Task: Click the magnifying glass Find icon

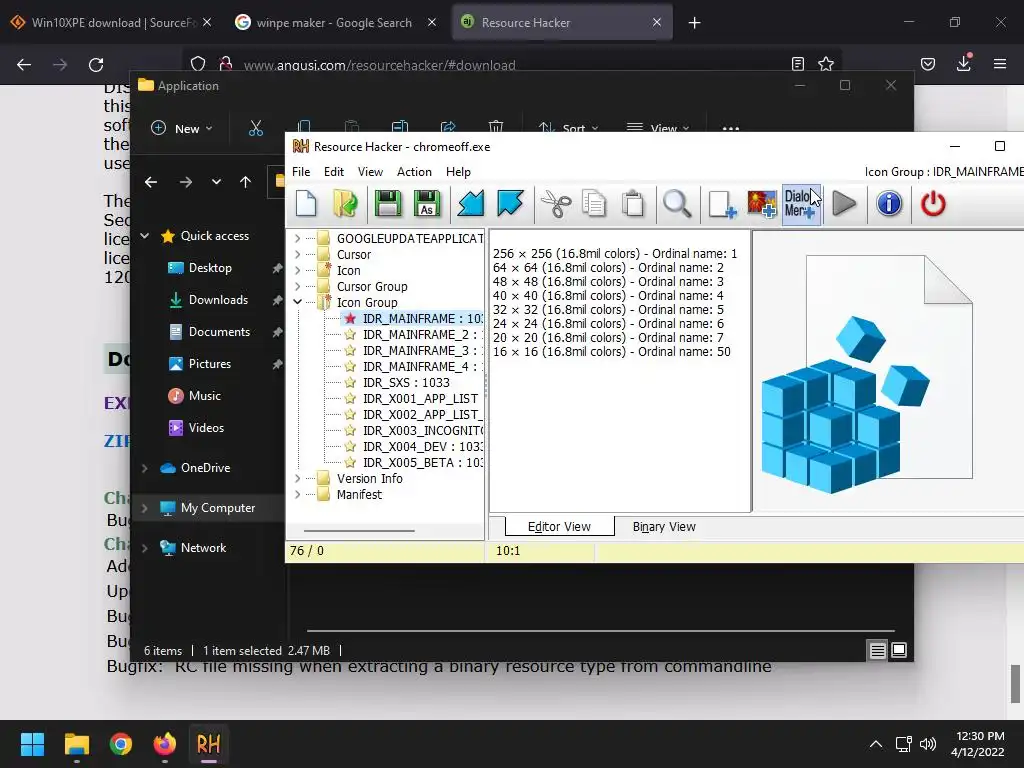Action: point(677,204)
